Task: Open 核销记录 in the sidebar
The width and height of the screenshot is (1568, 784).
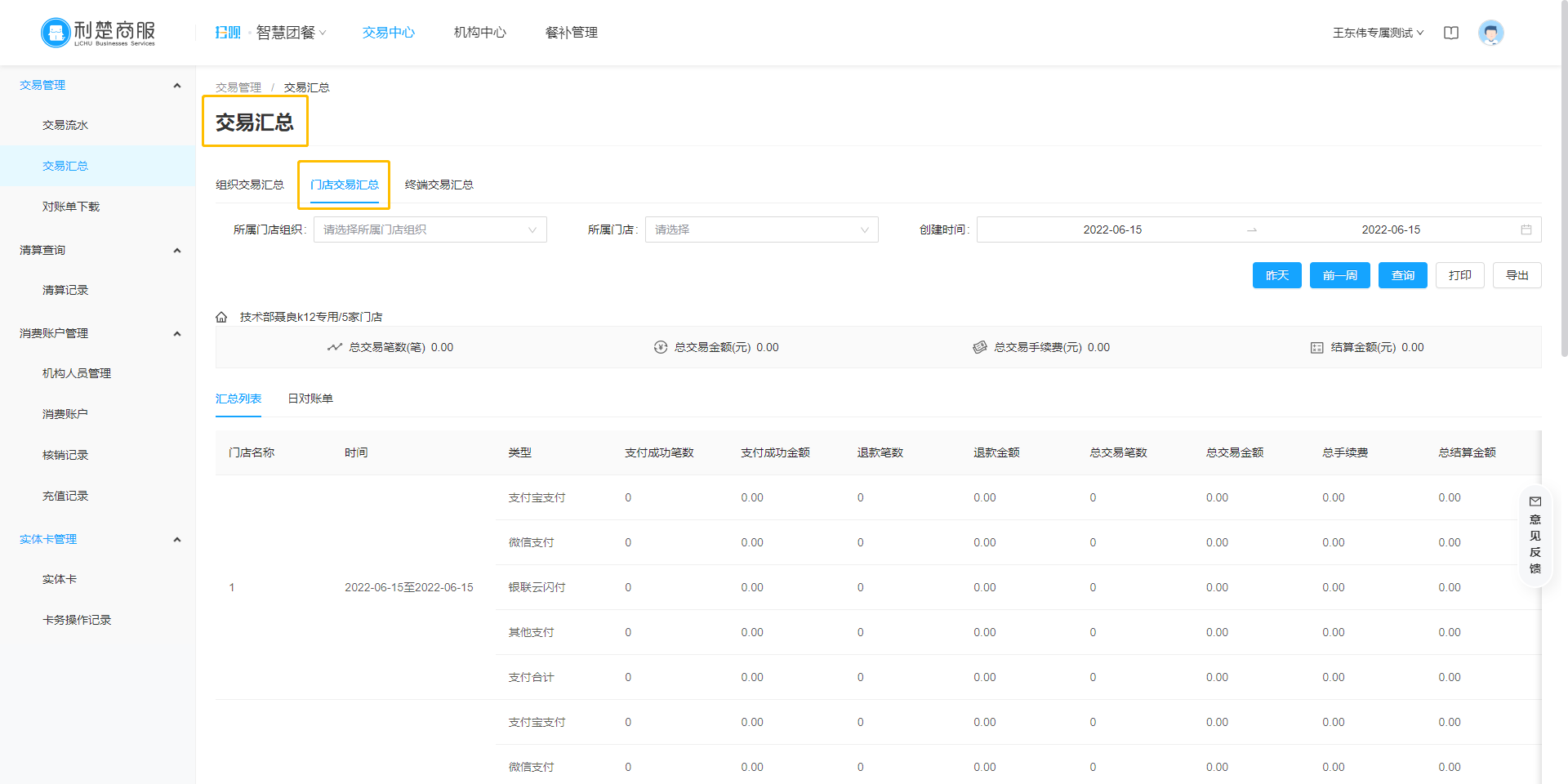Action: pos(65,455)
